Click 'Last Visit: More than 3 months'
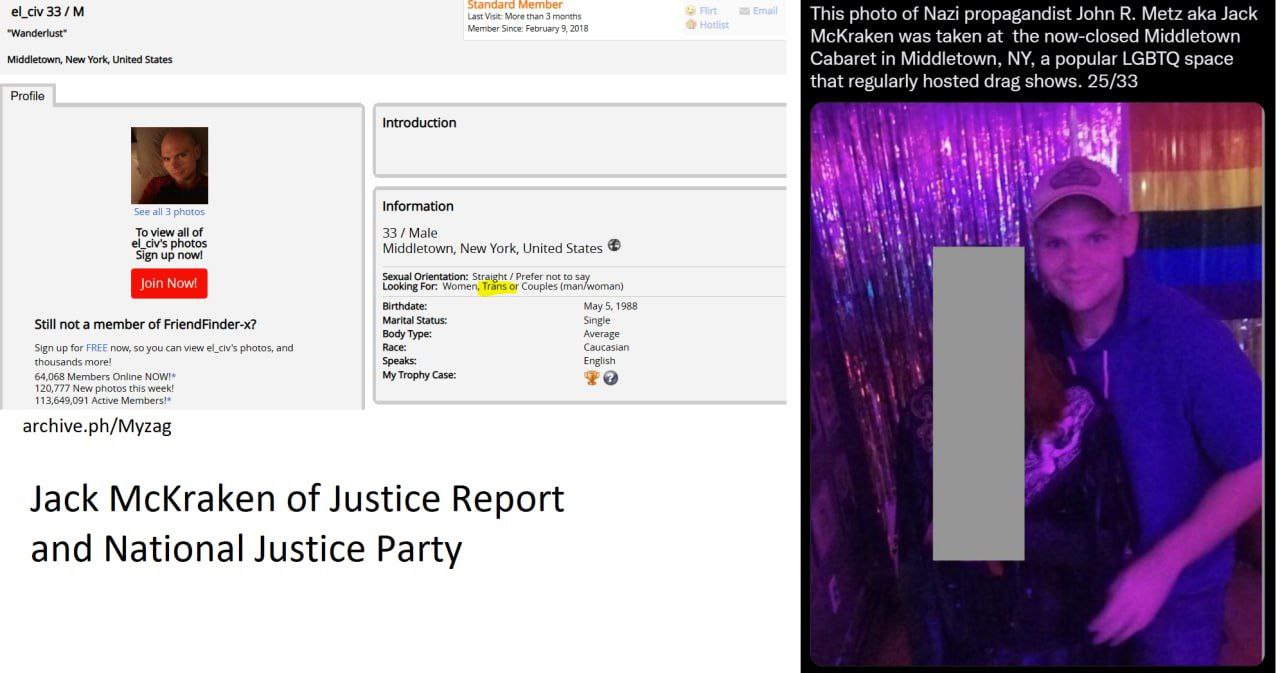 coord(524,16)
